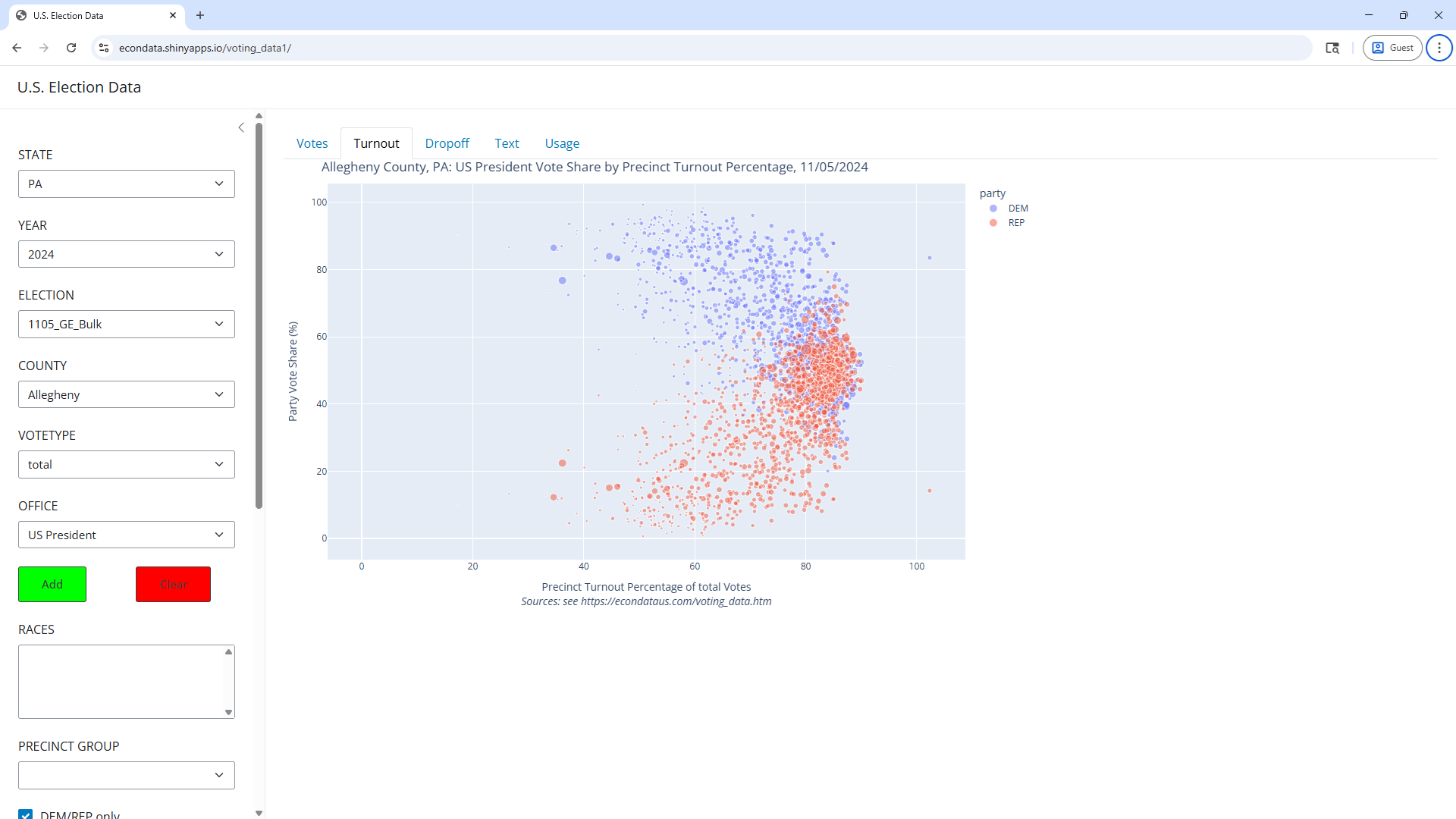Switch to the Votes tab
The height and width of the screenshot is (819, 1456).
312,143
